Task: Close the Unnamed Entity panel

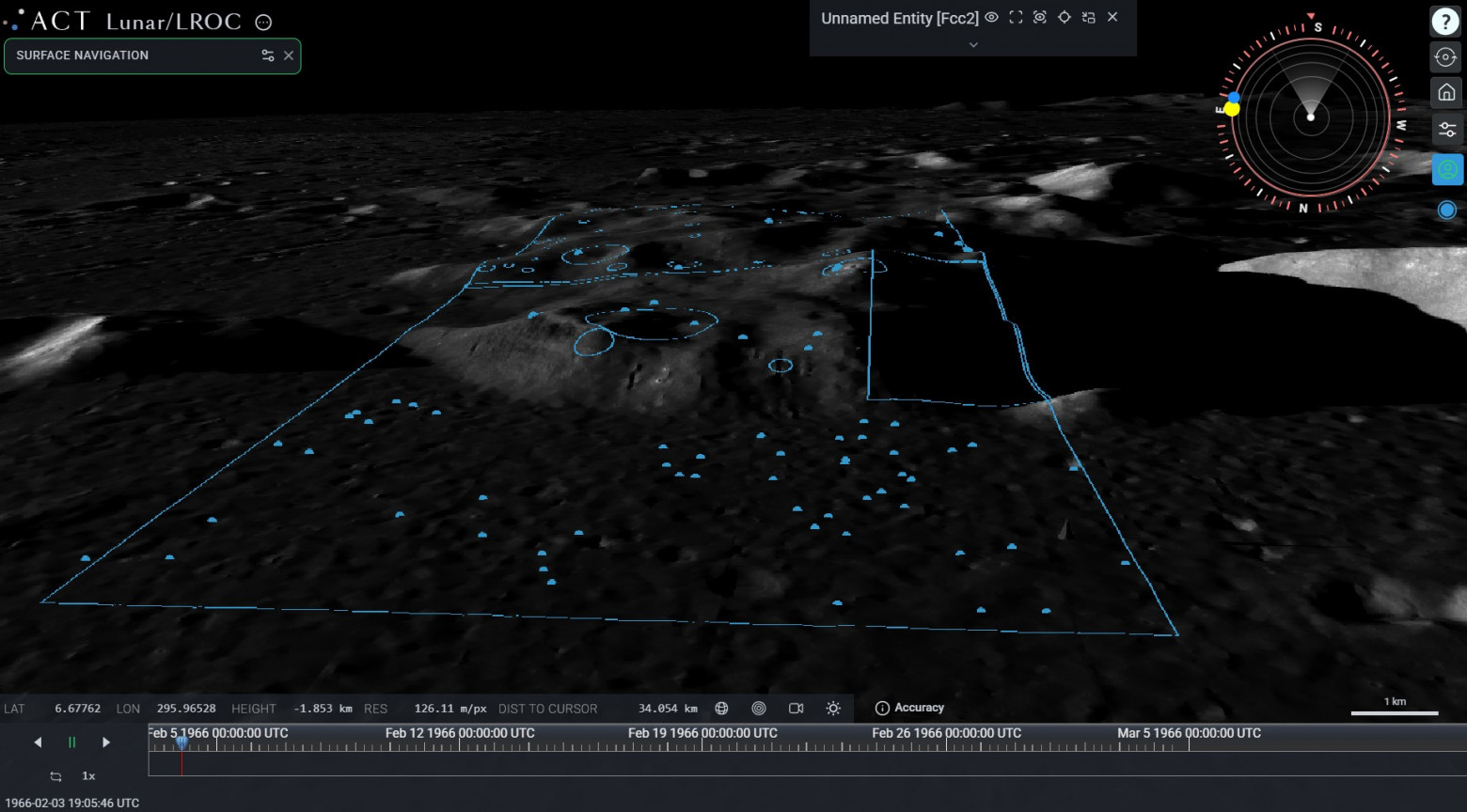Action: [x=1112, y=18]
